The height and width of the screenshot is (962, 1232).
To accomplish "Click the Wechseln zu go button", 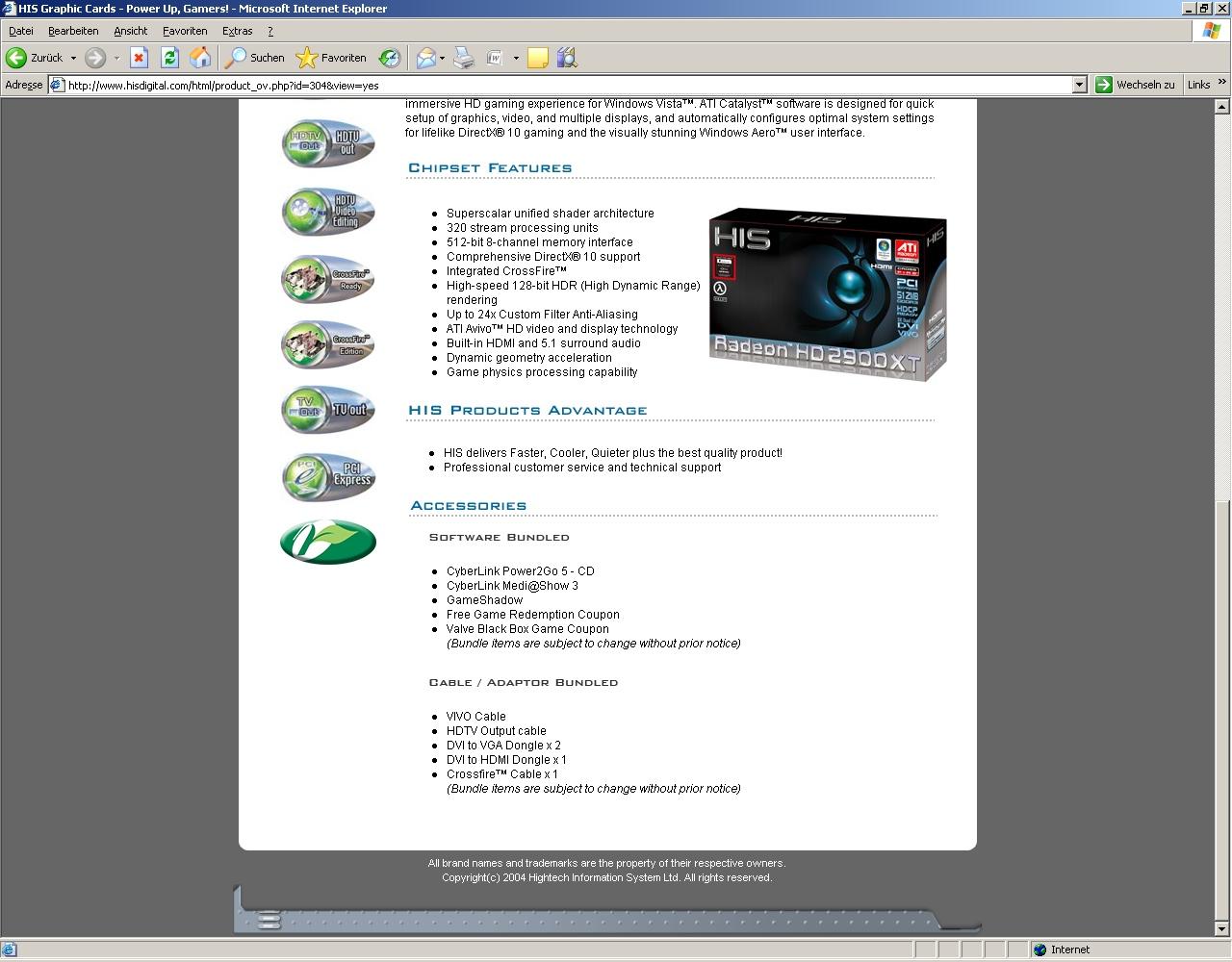I will [1136, 85].
